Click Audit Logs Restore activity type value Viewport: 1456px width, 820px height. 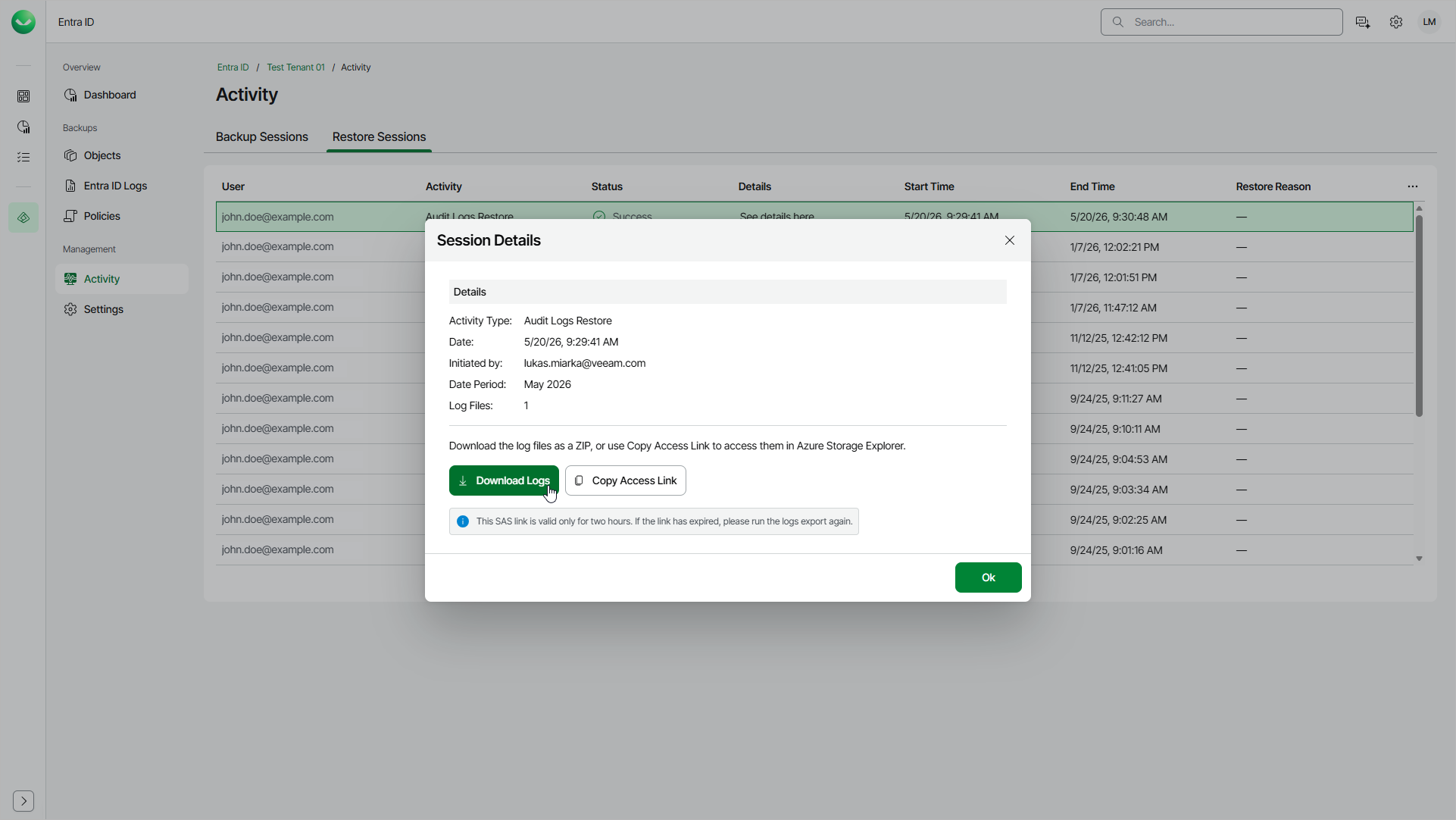pos(567,321)
